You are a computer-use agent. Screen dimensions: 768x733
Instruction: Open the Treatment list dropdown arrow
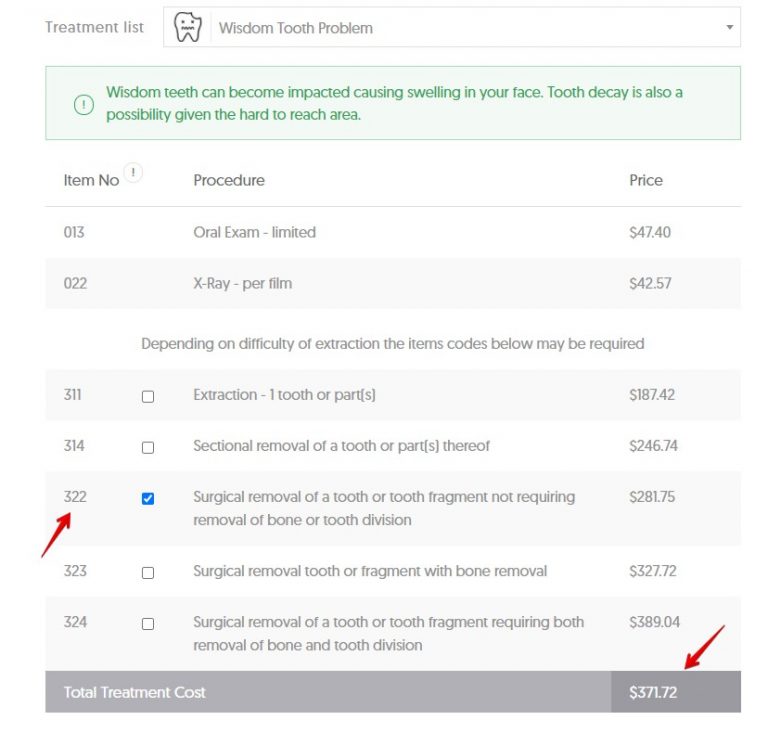click(729, 28)
